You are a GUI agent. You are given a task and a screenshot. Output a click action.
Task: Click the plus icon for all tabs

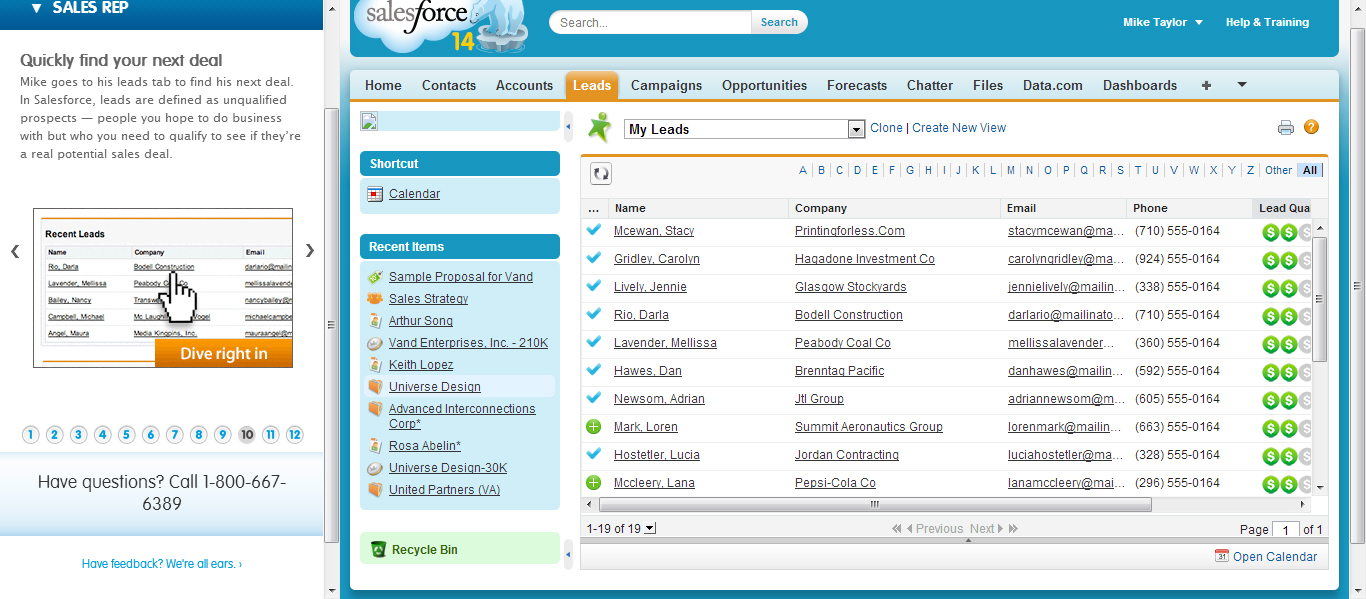[1206, 85]
